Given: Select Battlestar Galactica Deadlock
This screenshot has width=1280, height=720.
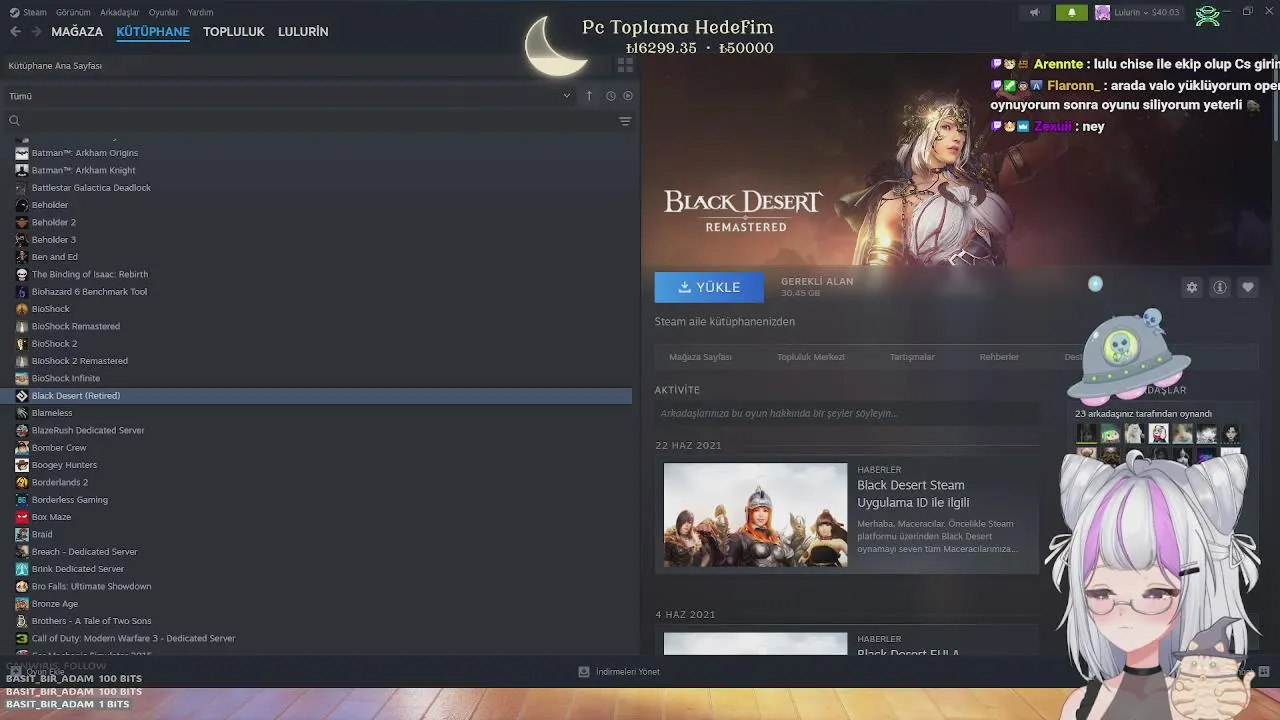Looking at the screenshot, I should coord(91,188).
